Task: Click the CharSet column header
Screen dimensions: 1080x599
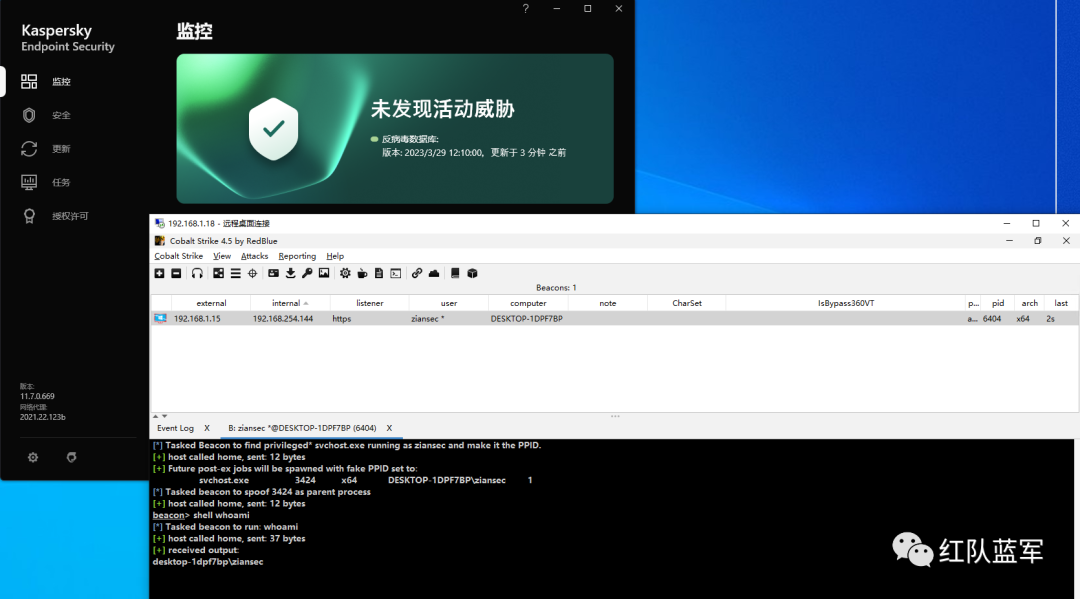Action: 687,303
